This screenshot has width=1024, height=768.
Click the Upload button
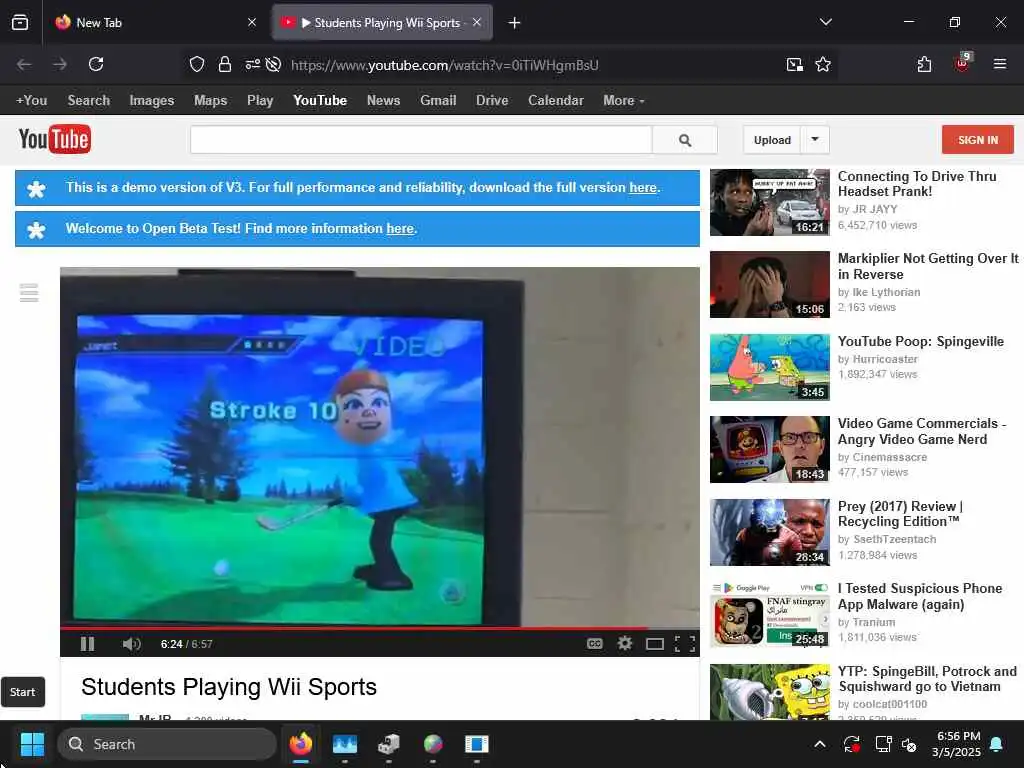772,140
